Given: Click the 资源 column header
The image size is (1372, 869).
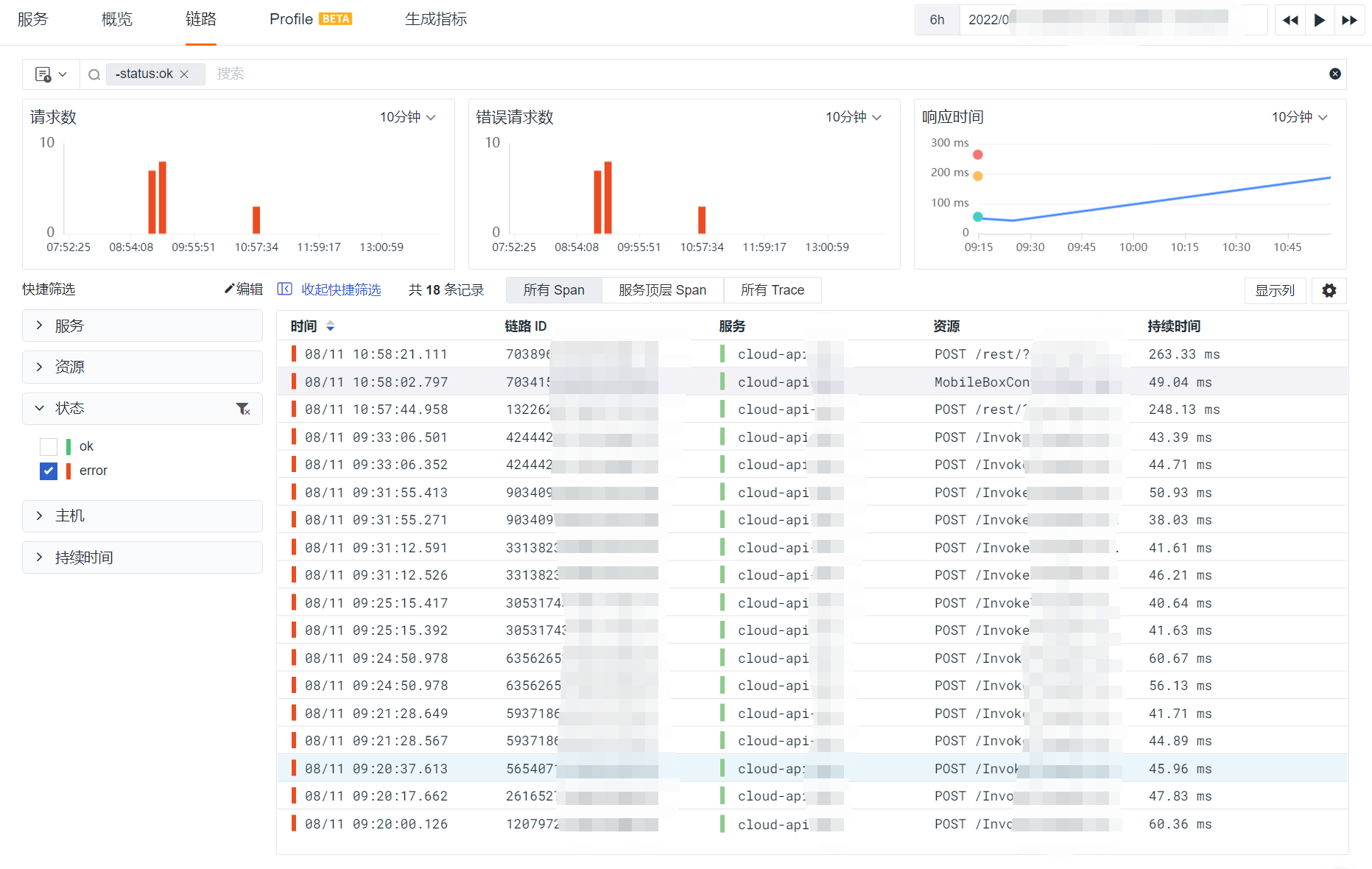Looking at the screenshot, I should 946,326.
